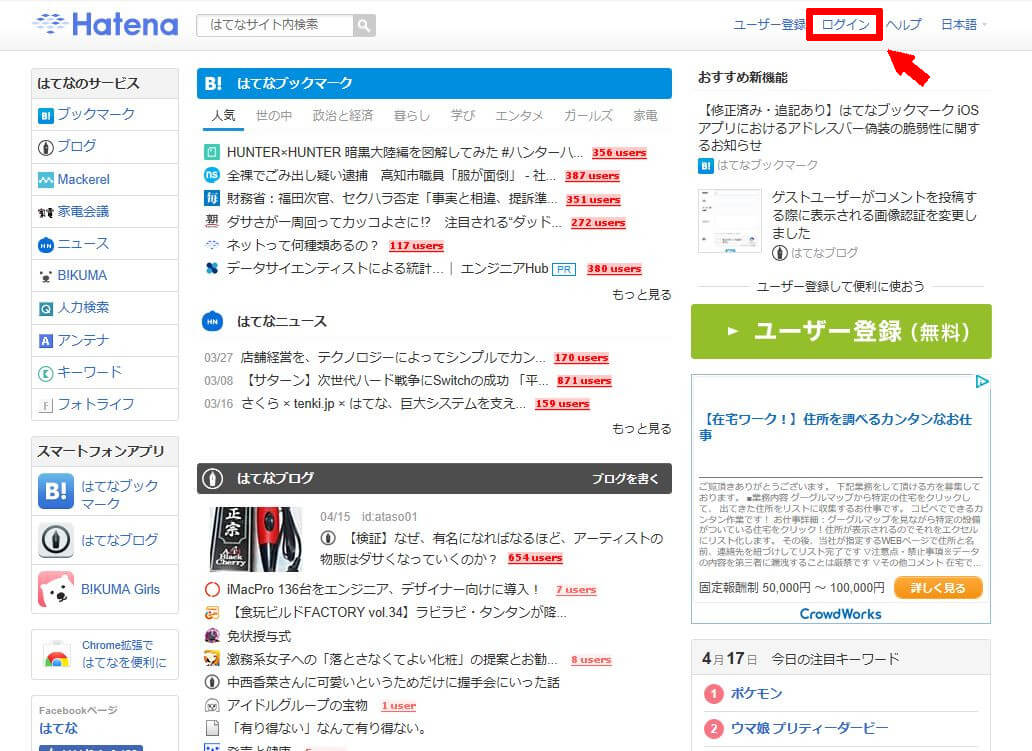This screenshot has width=1032, height=751.
Task: Select the 学び tab
Action: pos(463,116)
